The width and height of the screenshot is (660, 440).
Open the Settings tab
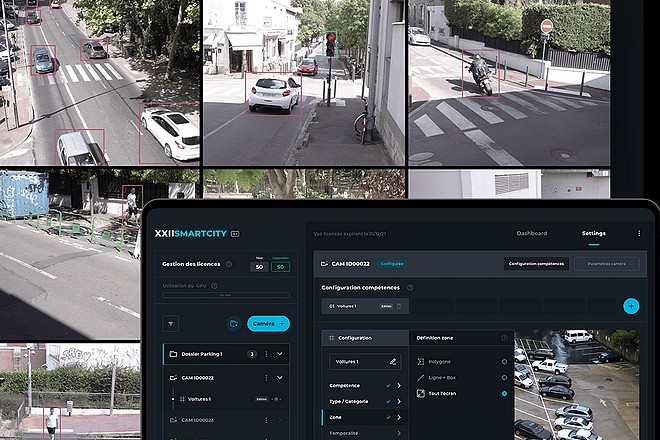pyautogui.click(x=593, y=233)
